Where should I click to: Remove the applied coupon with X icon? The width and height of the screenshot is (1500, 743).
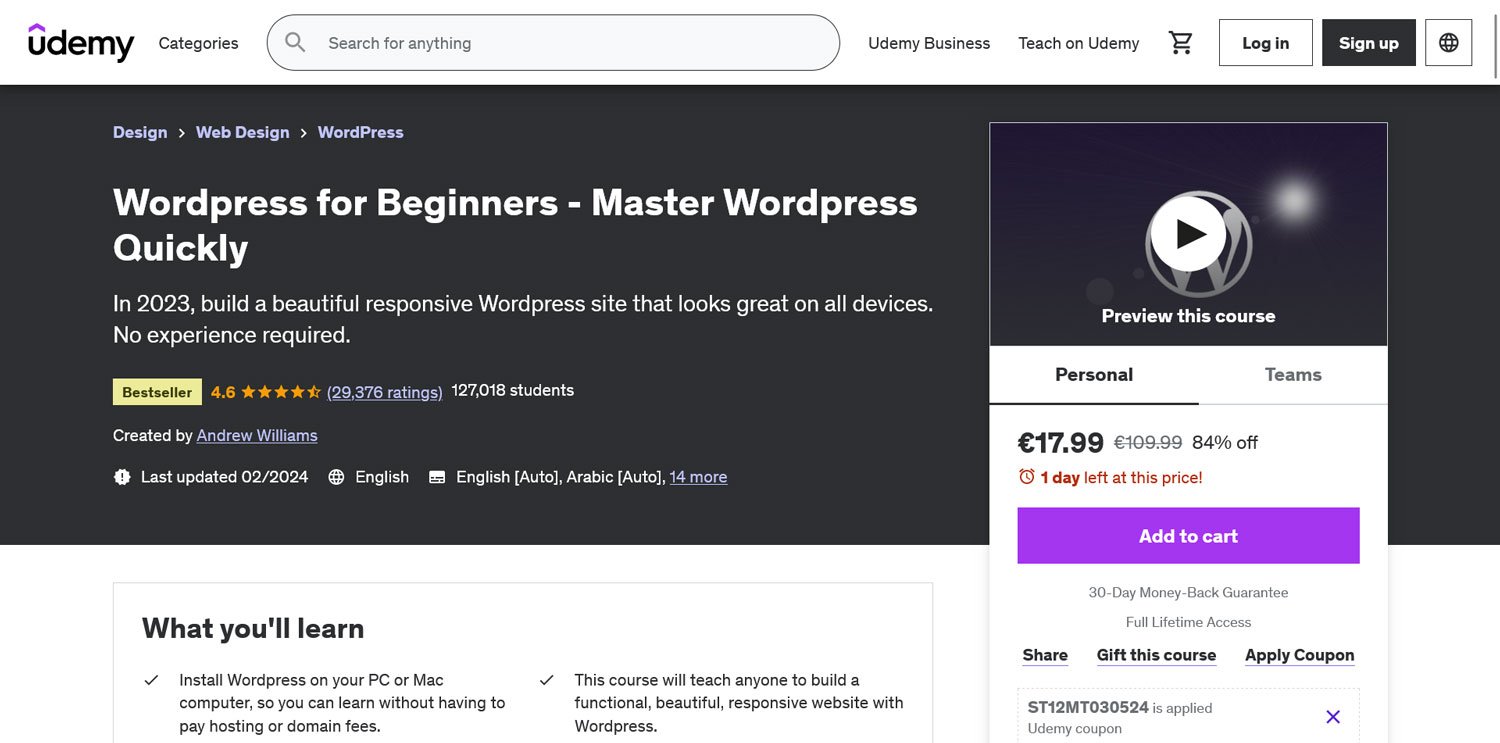1332,716
